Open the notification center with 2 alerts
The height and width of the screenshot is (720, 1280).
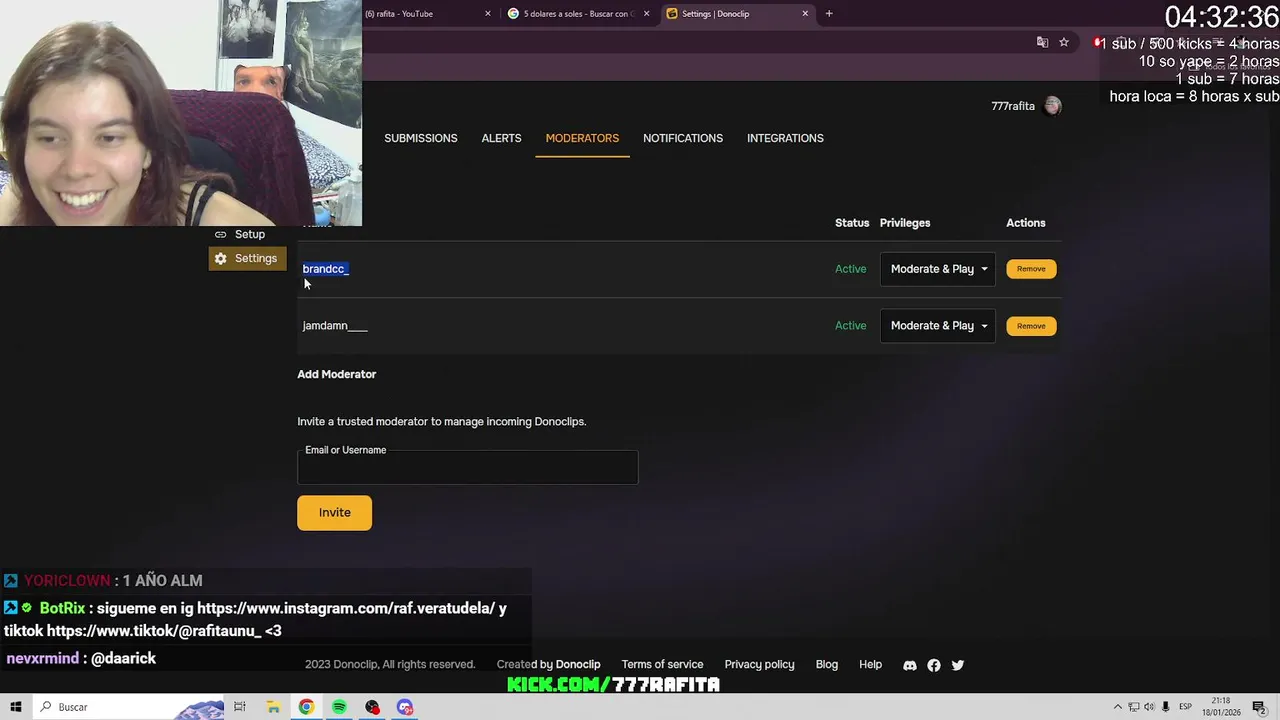point(1259,707)
